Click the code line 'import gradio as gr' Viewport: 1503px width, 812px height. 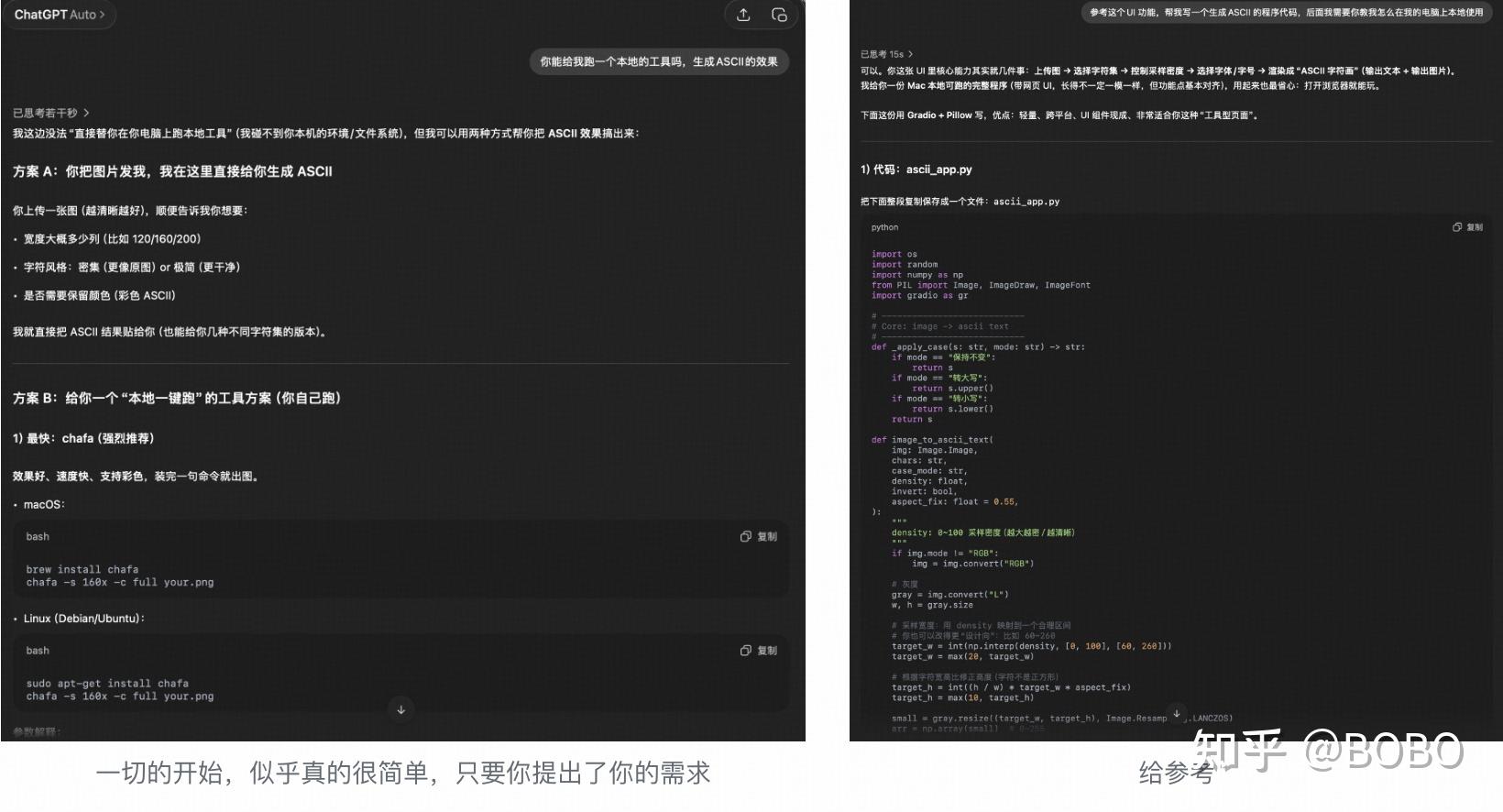[919, 295]
